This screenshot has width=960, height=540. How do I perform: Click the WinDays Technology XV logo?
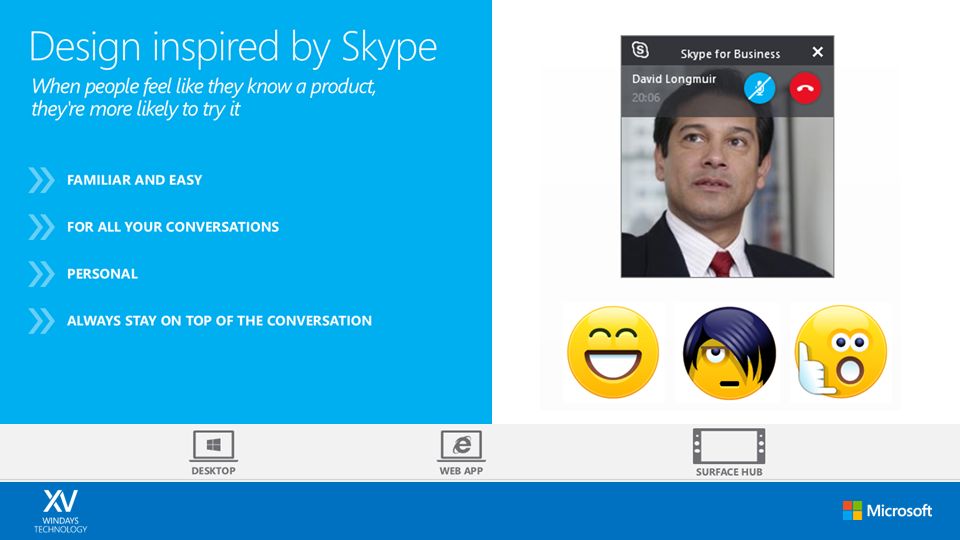(61, 511)
